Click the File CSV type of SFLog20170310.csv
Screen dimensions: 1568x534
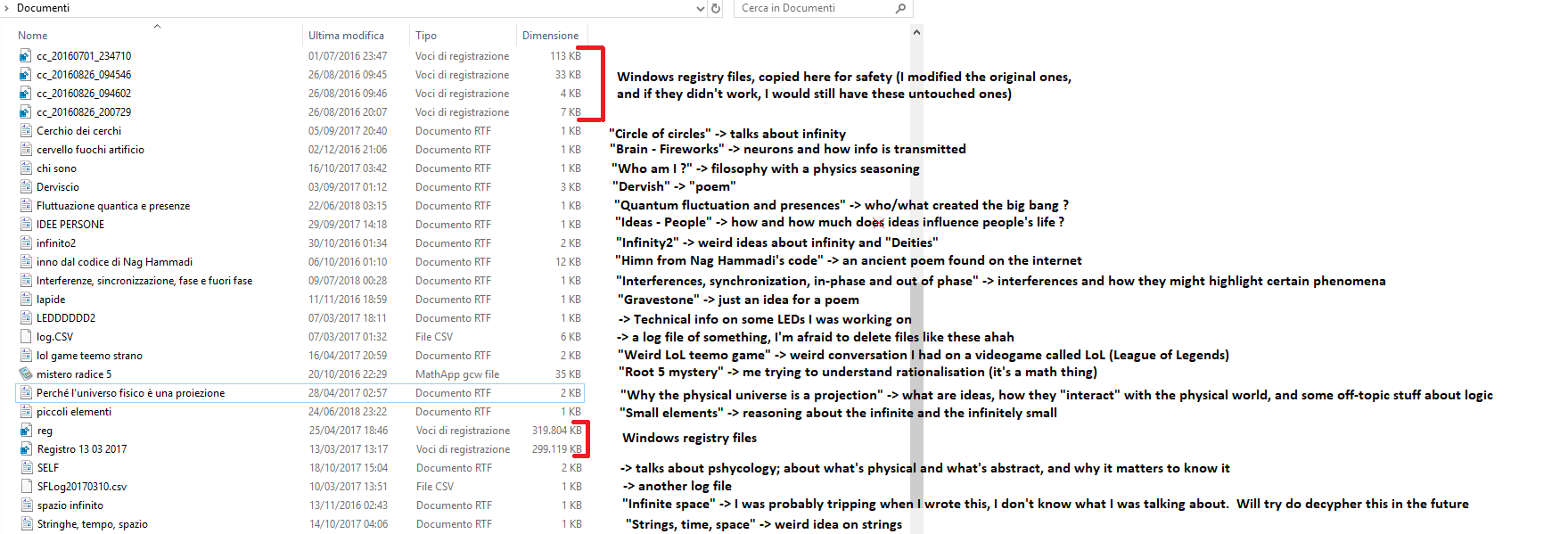435,486
